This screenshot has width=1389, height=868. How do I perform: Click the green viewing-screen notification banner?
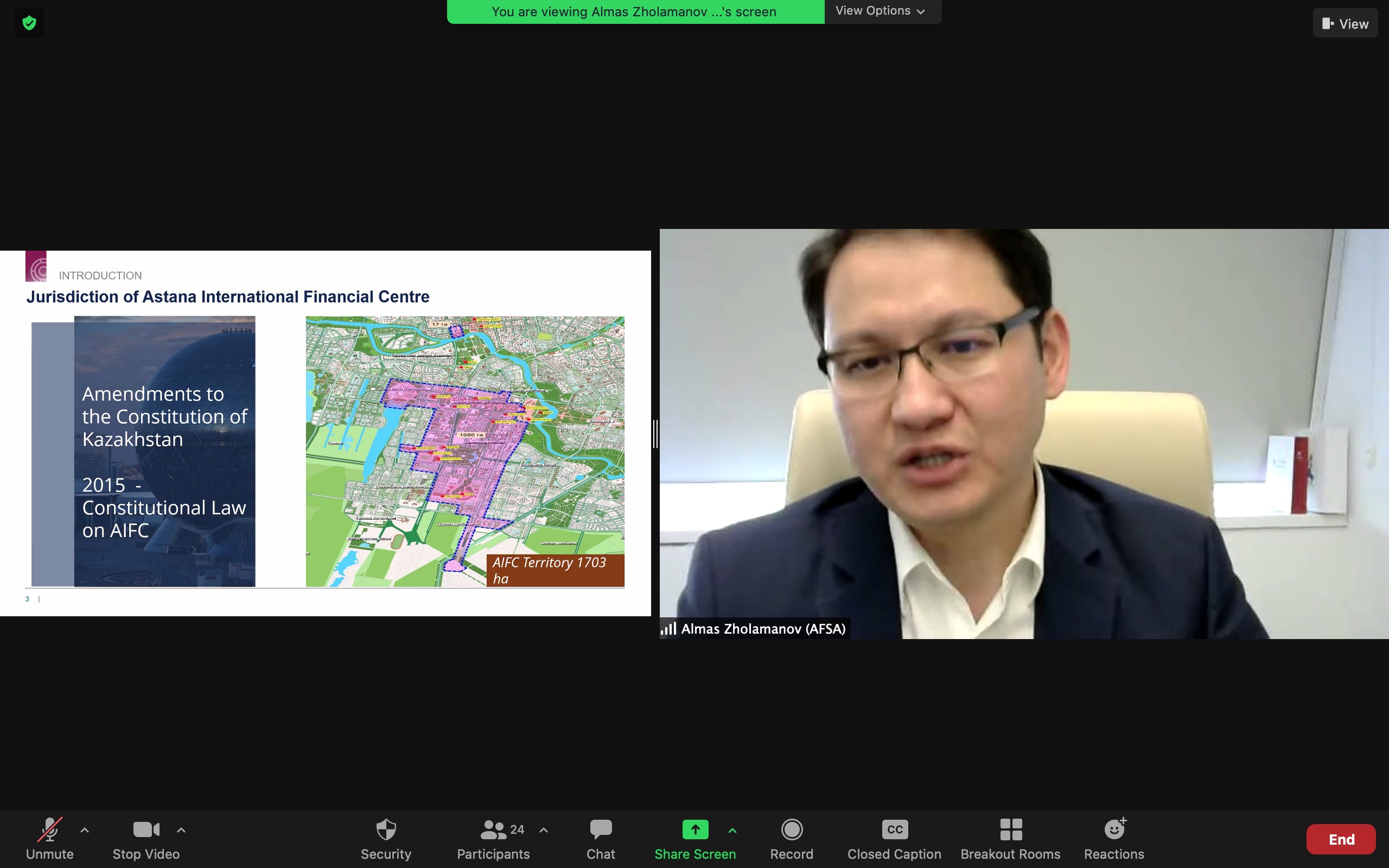click(x=635, y=11)
